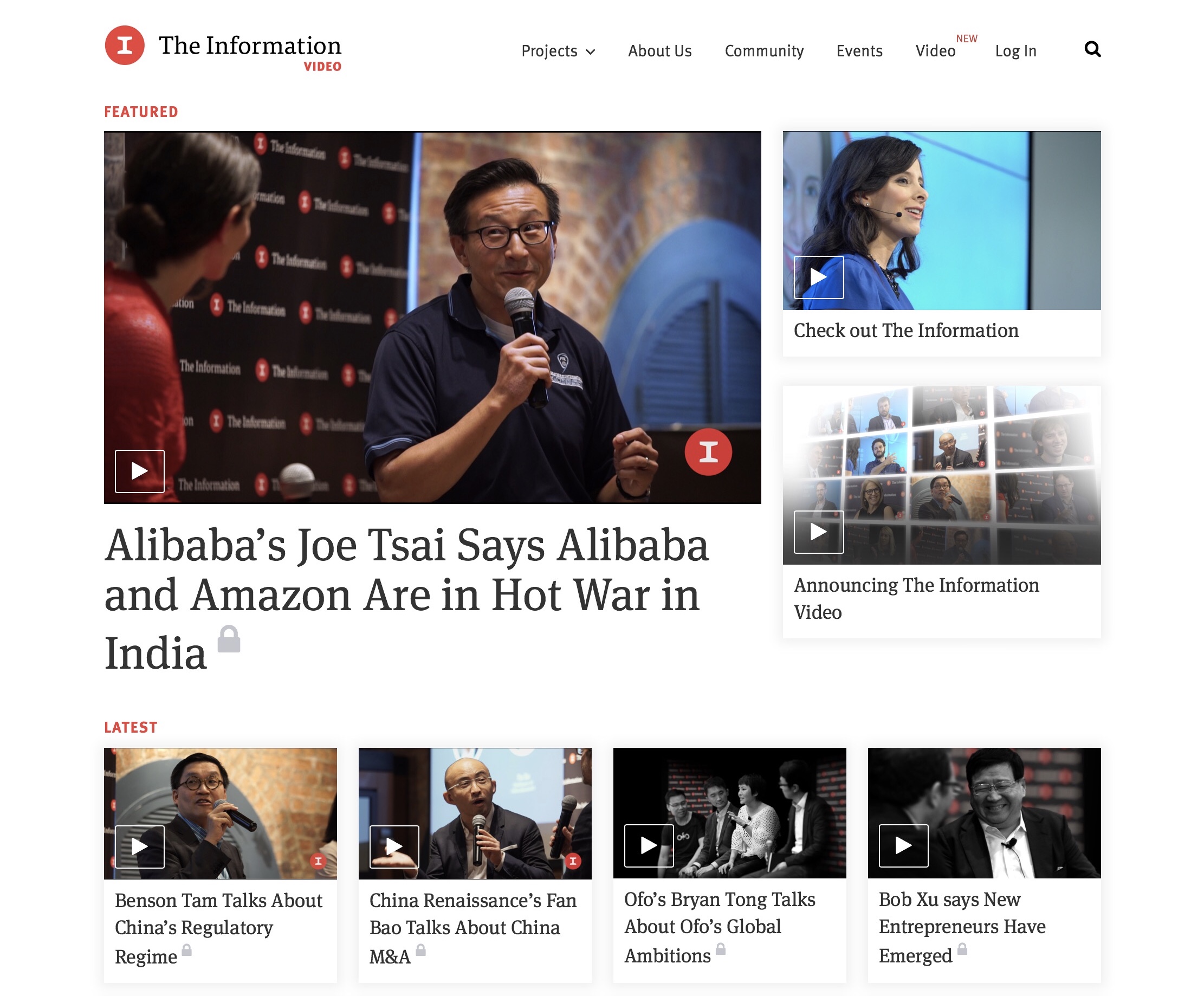This screenshot has width=1204, height=996.
Task: Expand the Projects dropdown menu
Action: pyautogui.click(x=558, y=51)
